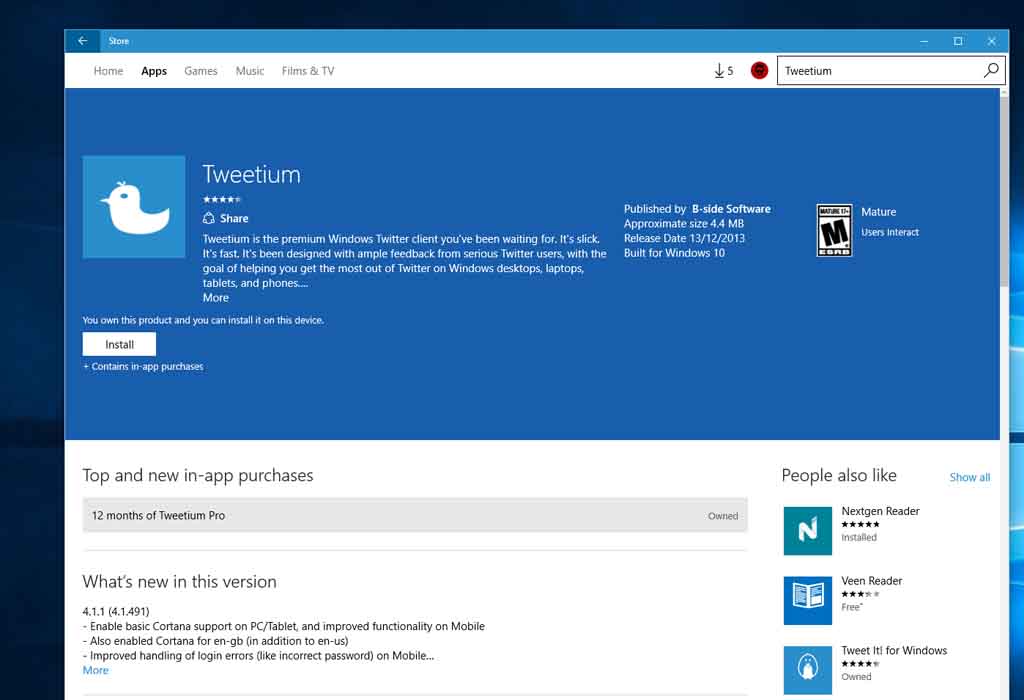Open the Veen Reader app icon

click(807, 600)
